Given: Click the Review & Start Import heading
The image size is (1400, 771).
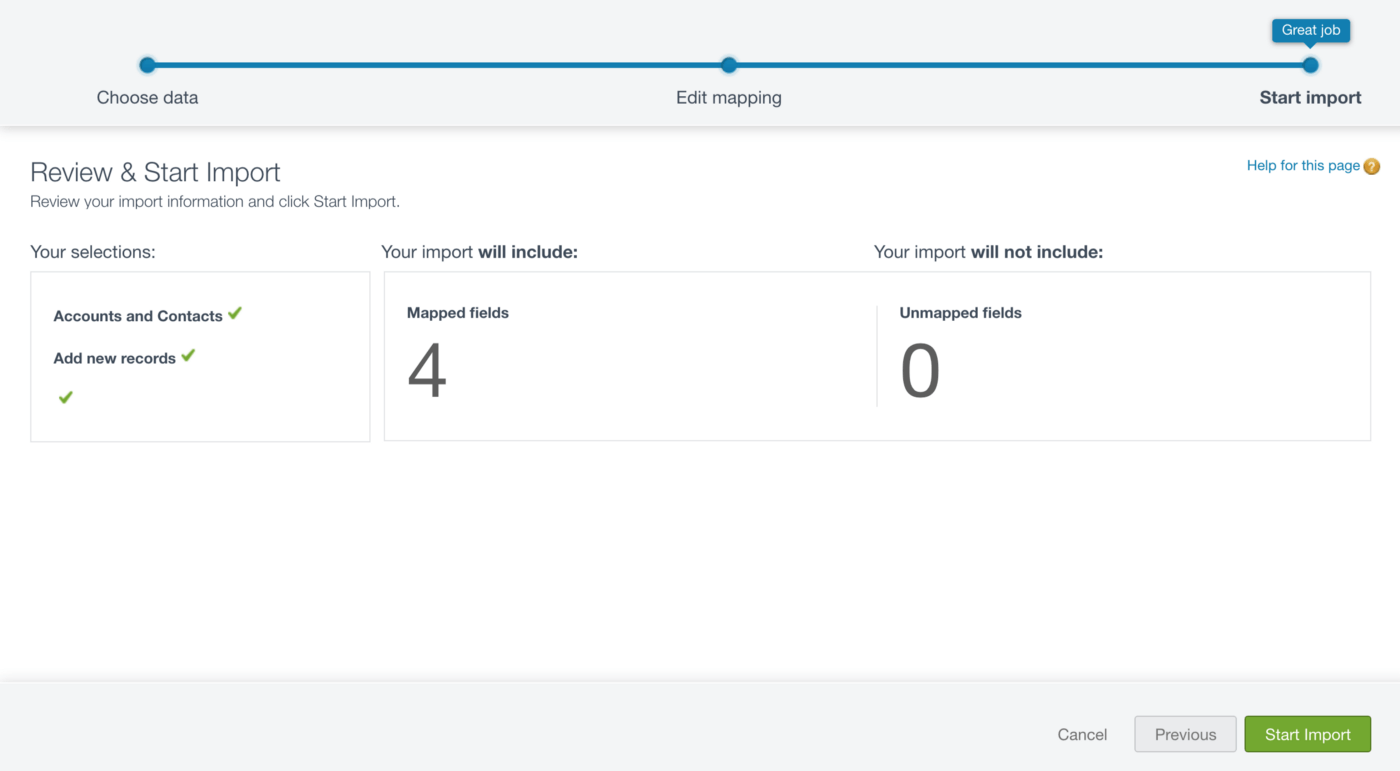Looking at the screenshot, I should 155,172.
